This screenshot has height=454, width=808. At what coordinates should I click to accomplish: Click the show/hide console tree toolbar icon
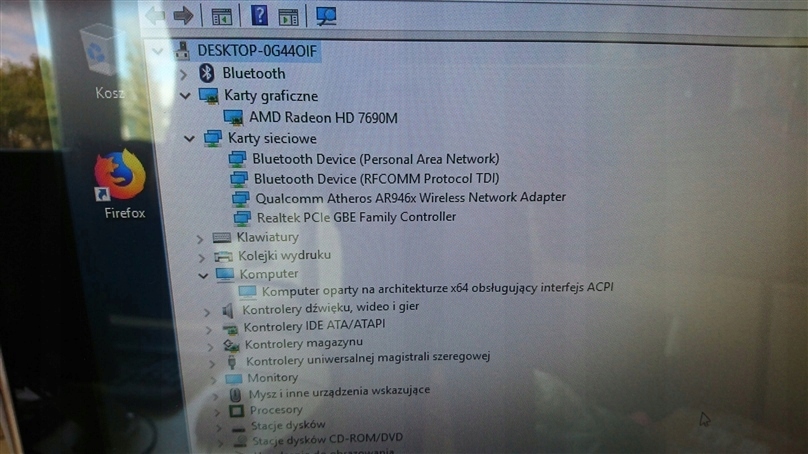tap(222, 17)
